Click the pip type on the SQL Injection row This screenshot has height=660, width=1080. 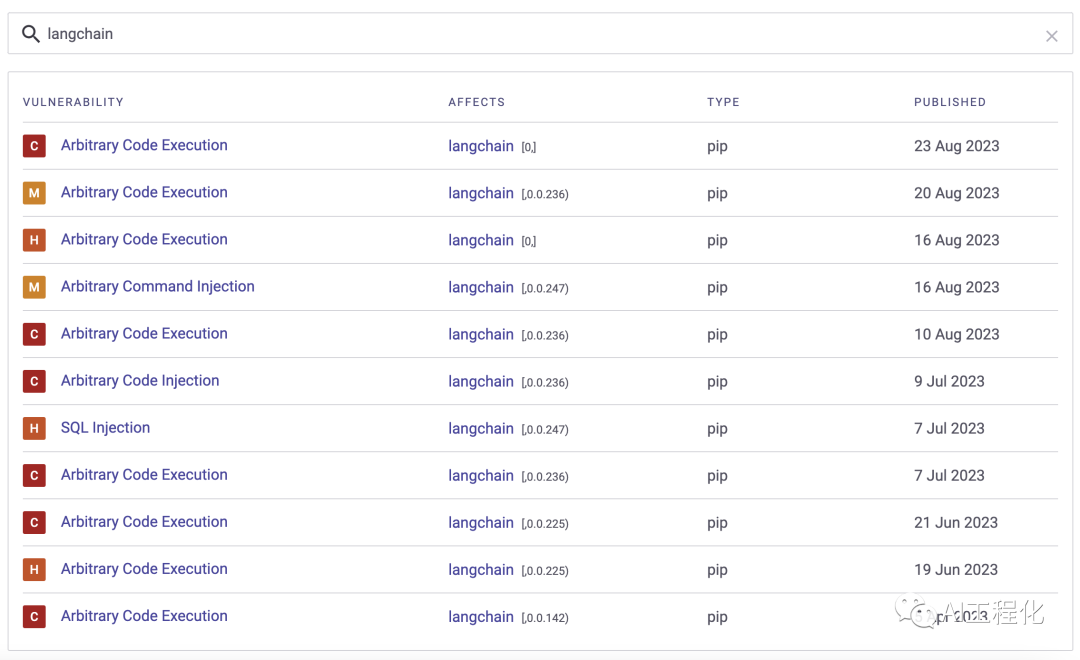click(717, 429)
